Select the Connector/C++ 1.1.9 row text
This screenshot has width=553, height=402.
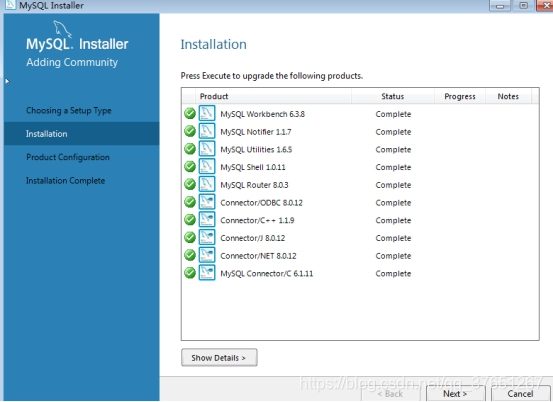tap(257, 220)
